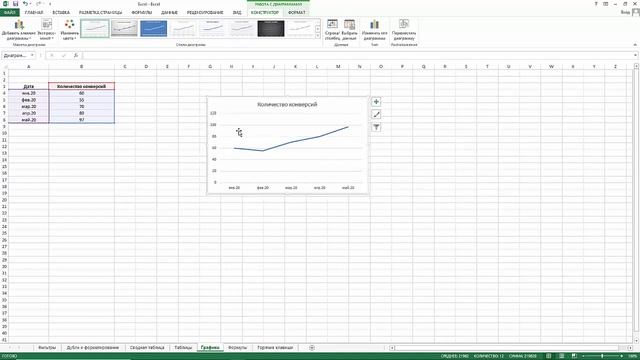This screenshot has height=360, width=640.
Task: Choose the fourth chart style thumbnail
Action: tap(183, 29)
